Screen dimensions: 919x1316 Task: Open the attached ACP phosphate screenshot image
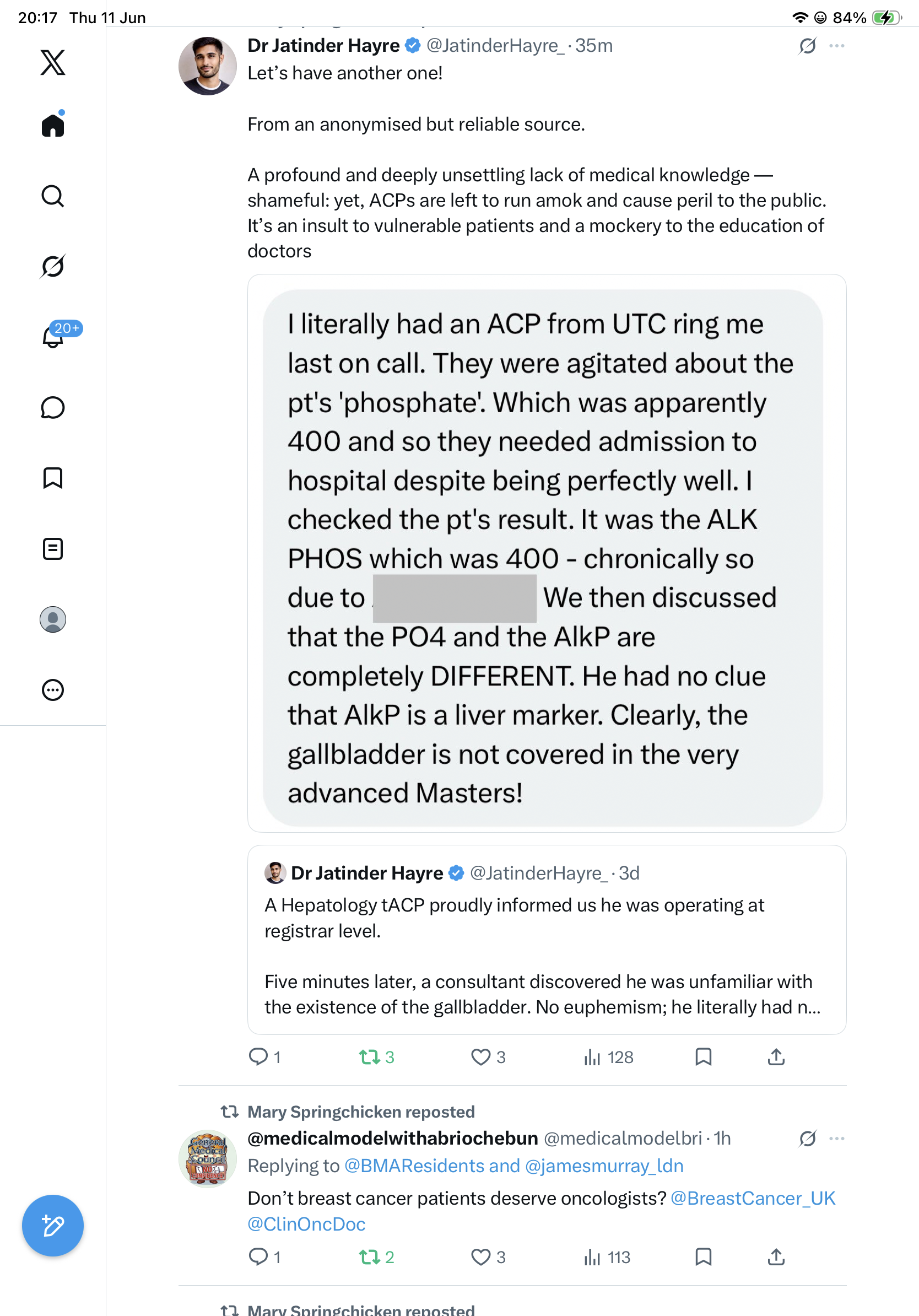pos(547,553)
